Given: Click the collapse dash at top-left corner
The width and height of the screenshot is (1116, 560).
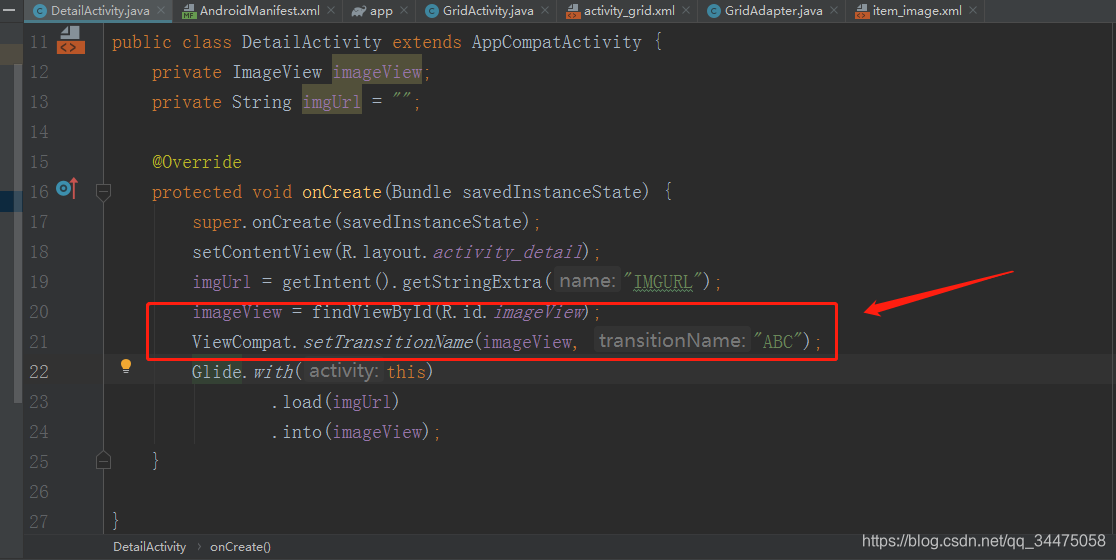Looking at the screenshot, I should 9,10.
